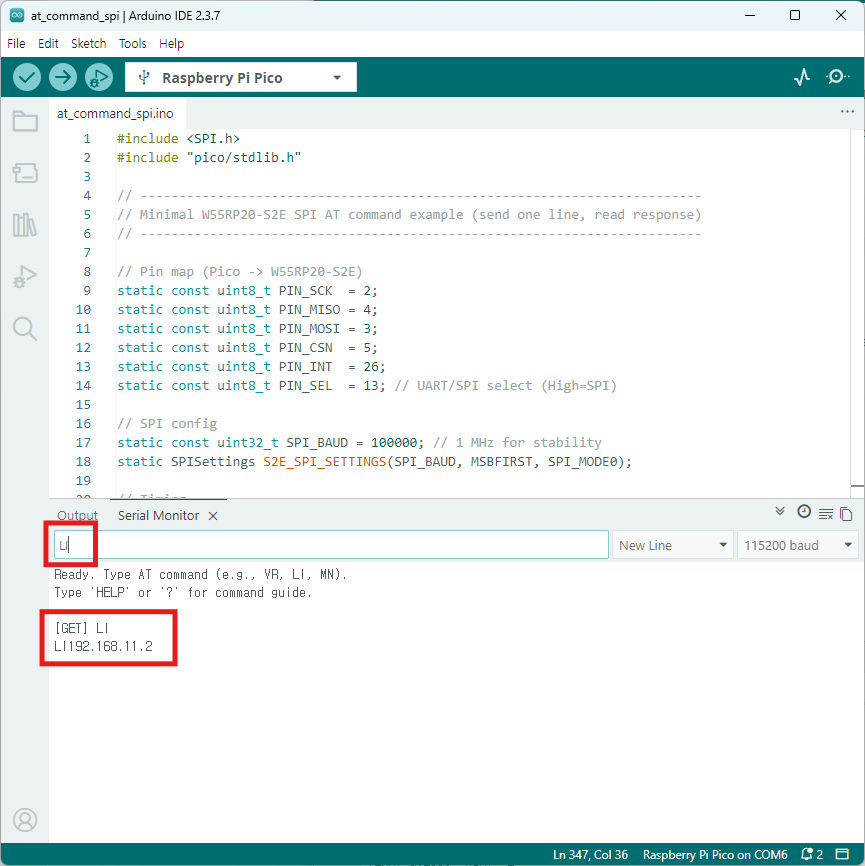Toggle timestamp display in Serial Monitor

804,512
